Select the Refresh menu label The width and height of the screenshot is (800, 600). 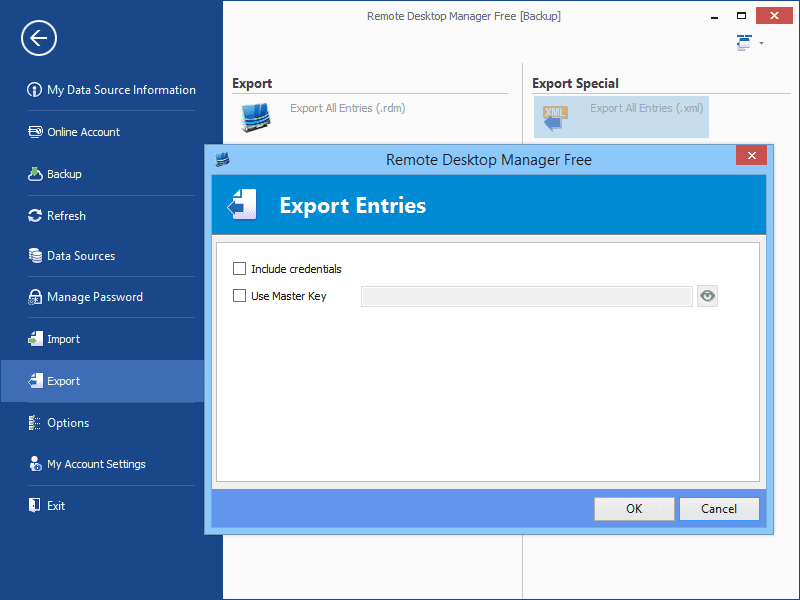(x=66, y=216)
